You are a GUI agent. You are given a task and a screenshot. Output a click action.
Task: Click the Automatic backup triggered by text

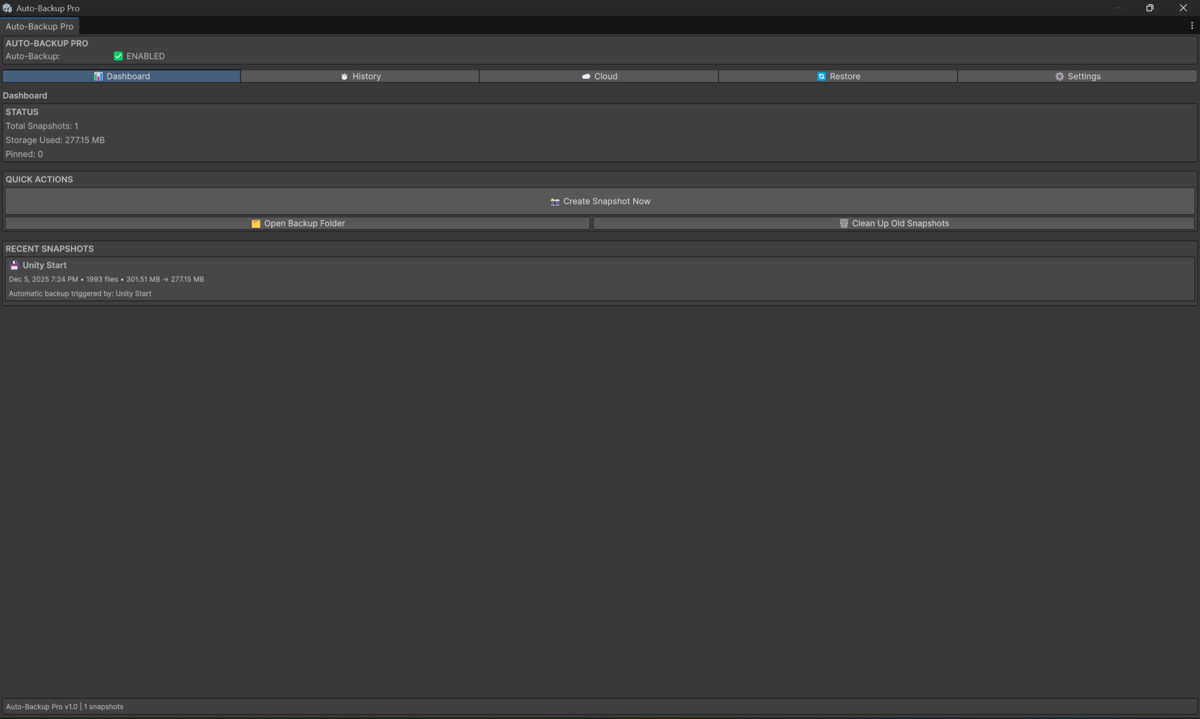tap(80, 294)
